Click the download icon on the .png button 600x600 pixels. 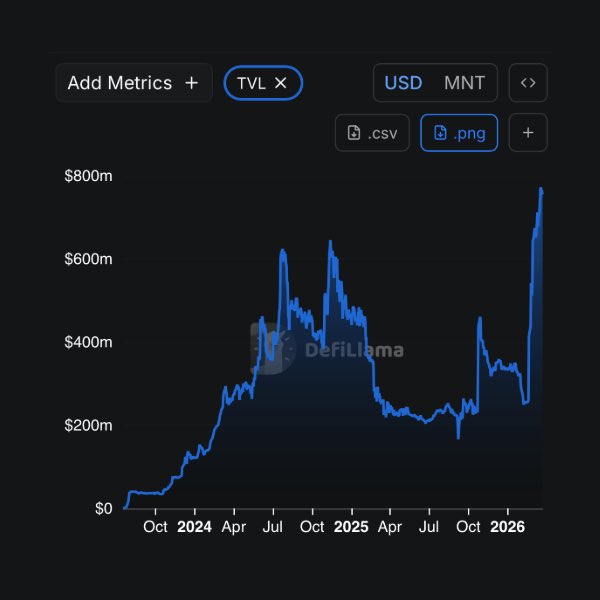pyautogui.click(x=439, y=133)
